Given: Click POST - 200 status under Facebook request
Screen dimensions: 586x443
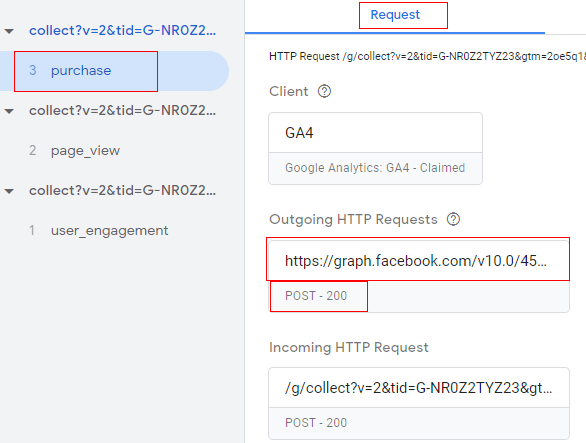Looking at the screenshot, I should pyautogui.click(x=316, y=296).
